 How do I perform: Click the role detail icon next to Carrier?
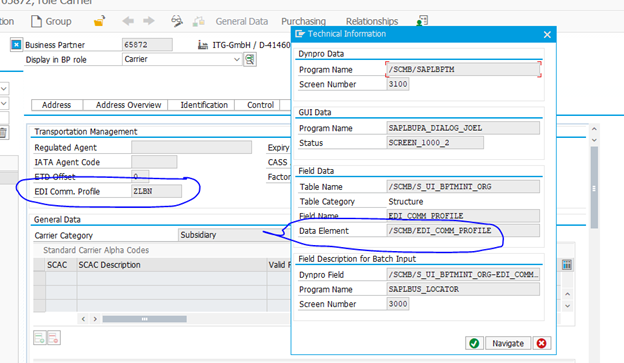click(x=250, y=60)
